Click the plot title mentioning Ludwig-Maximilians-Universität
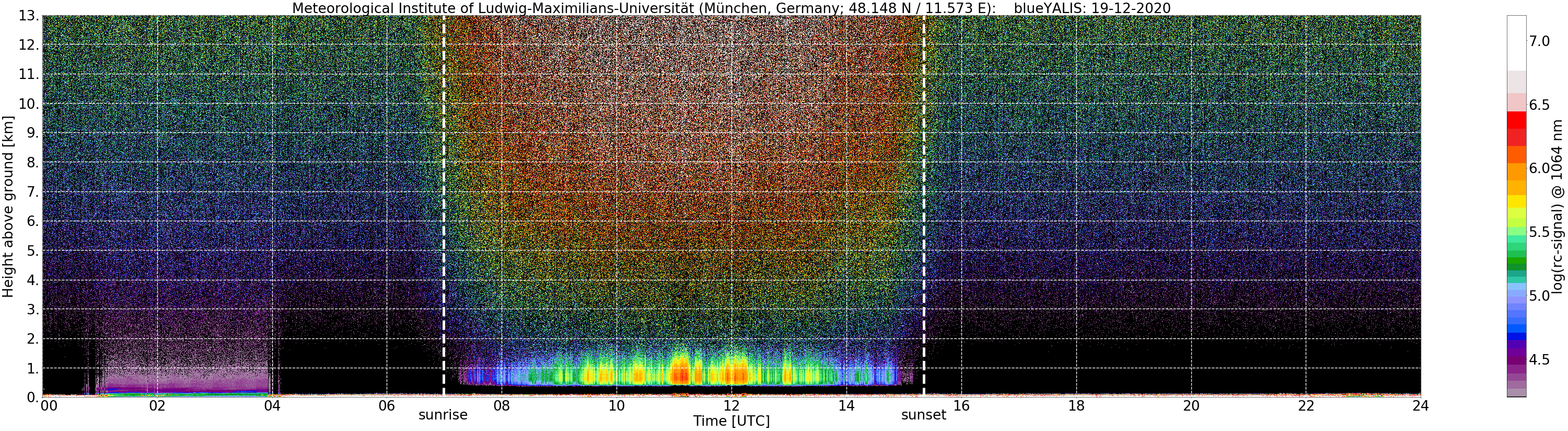The height and width of the screenshot is (431, 1568). coord(731,8)
